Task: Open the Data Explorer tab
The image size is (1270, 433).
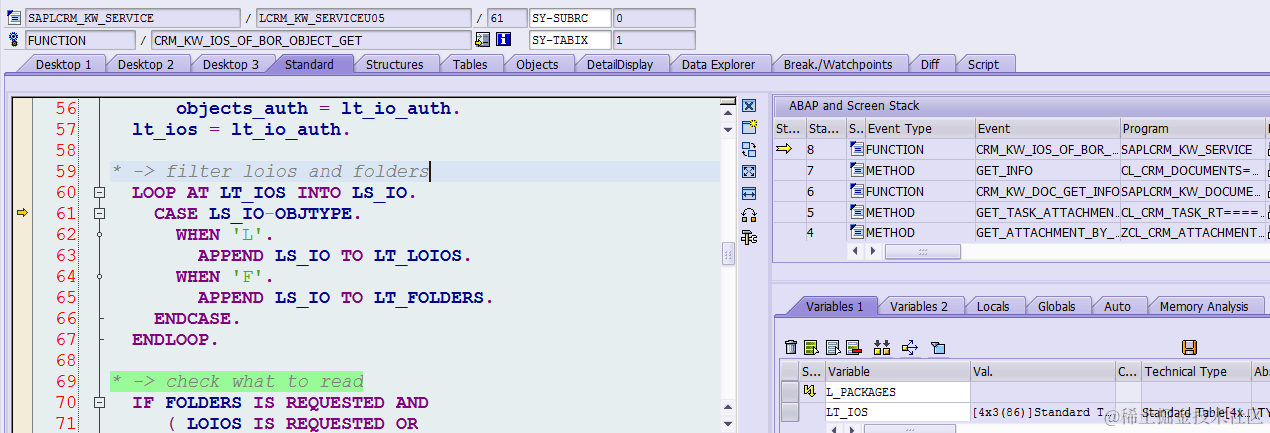Action: pyautogui.click(x=718, y=64)
